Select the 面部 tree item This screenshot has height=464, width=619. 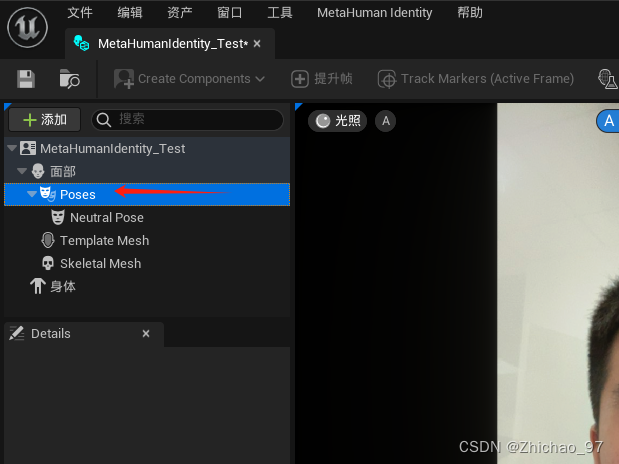[x=147, y=171]
